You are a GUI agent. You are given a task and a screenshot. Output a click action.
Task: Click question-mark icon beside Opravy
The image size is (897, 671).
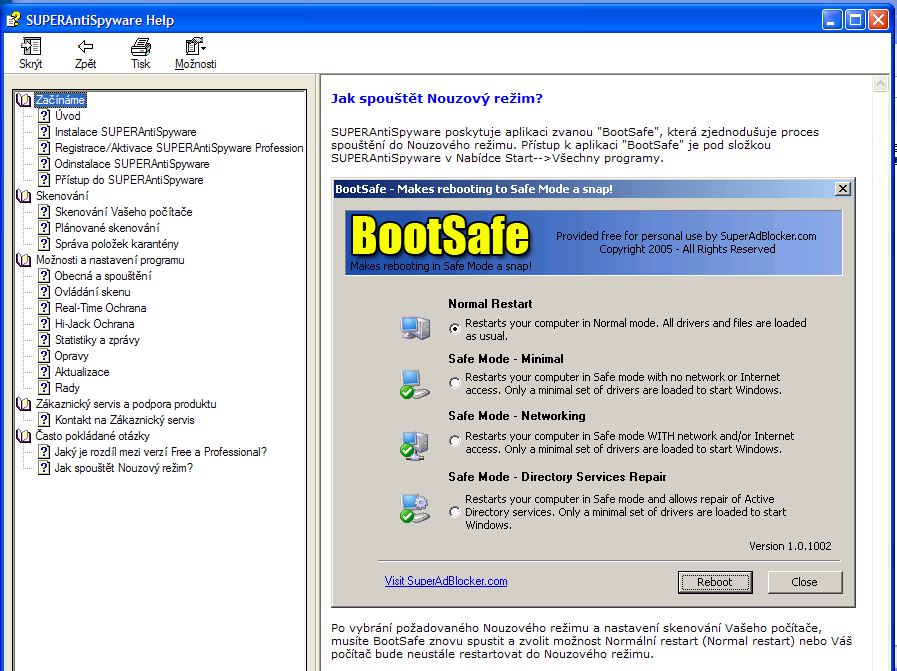(x=44, y=356)
